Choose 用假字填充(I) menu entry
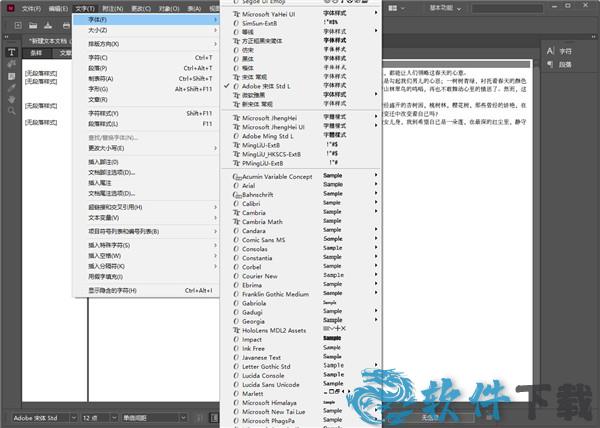Viewport: 600px width, 428px height. (146, 277)
